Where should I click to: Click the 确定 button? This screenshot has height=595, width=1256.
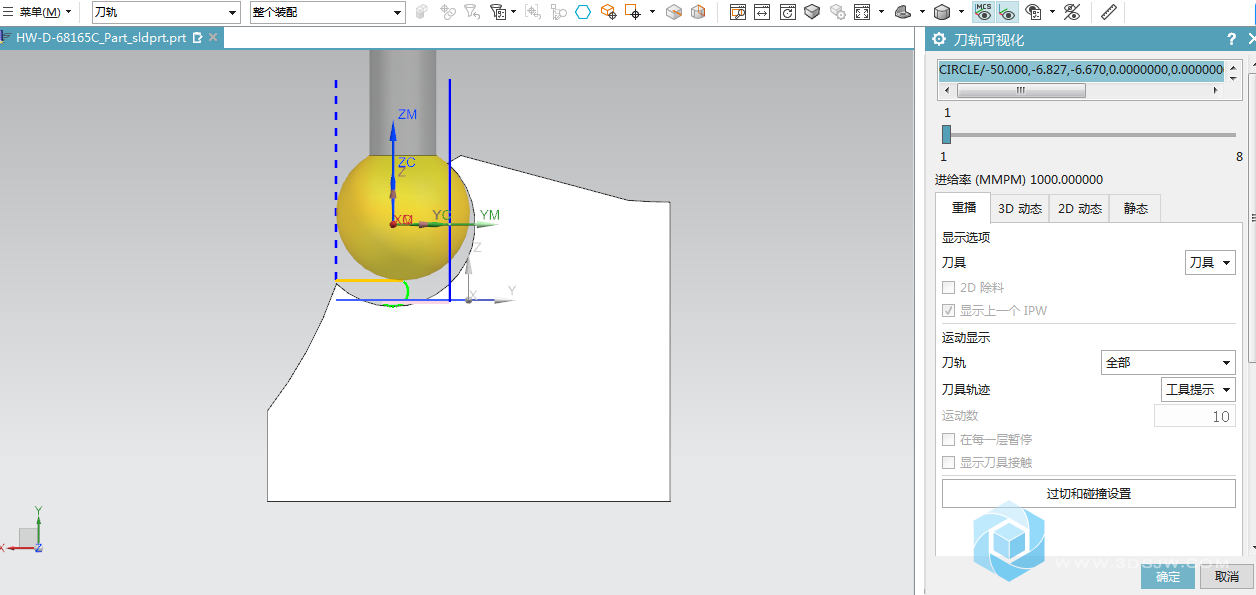click(1168, 577)
